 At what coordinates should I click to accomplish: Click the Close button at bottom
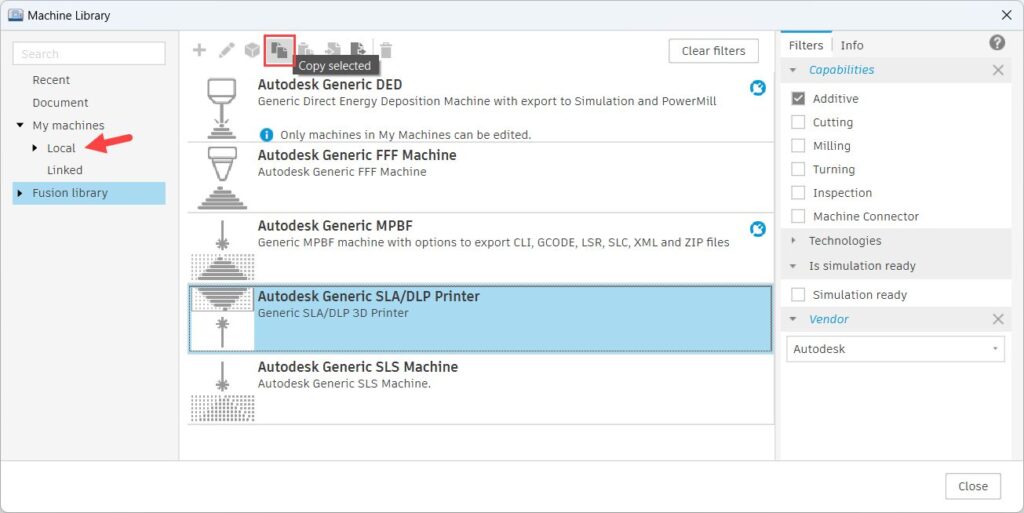tap(972, 486)
